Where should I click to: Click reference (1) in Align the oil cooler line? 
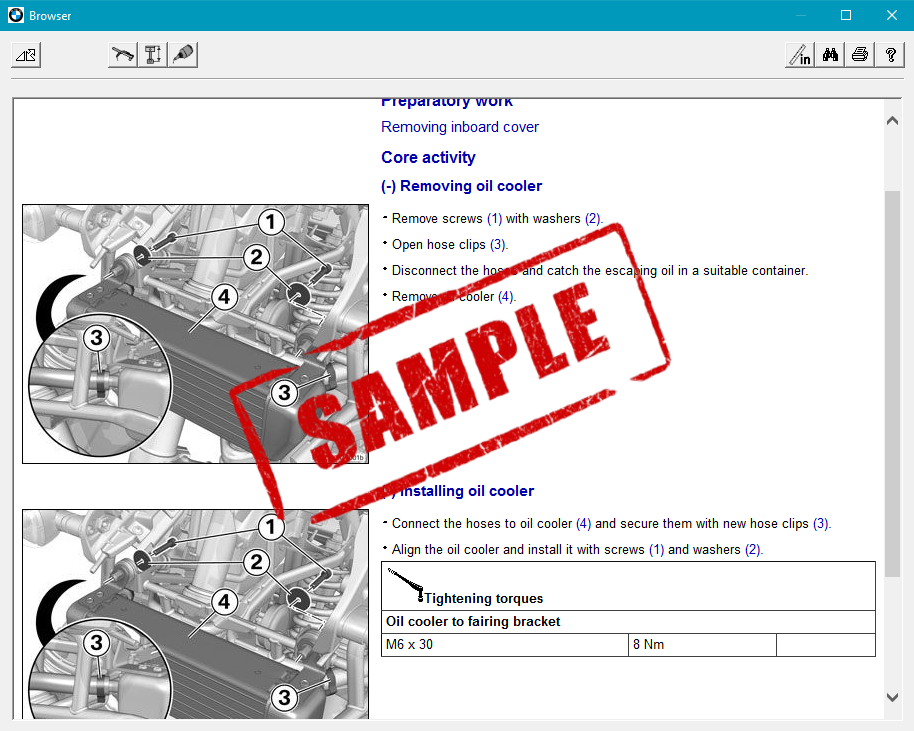(x=656, y=550)
